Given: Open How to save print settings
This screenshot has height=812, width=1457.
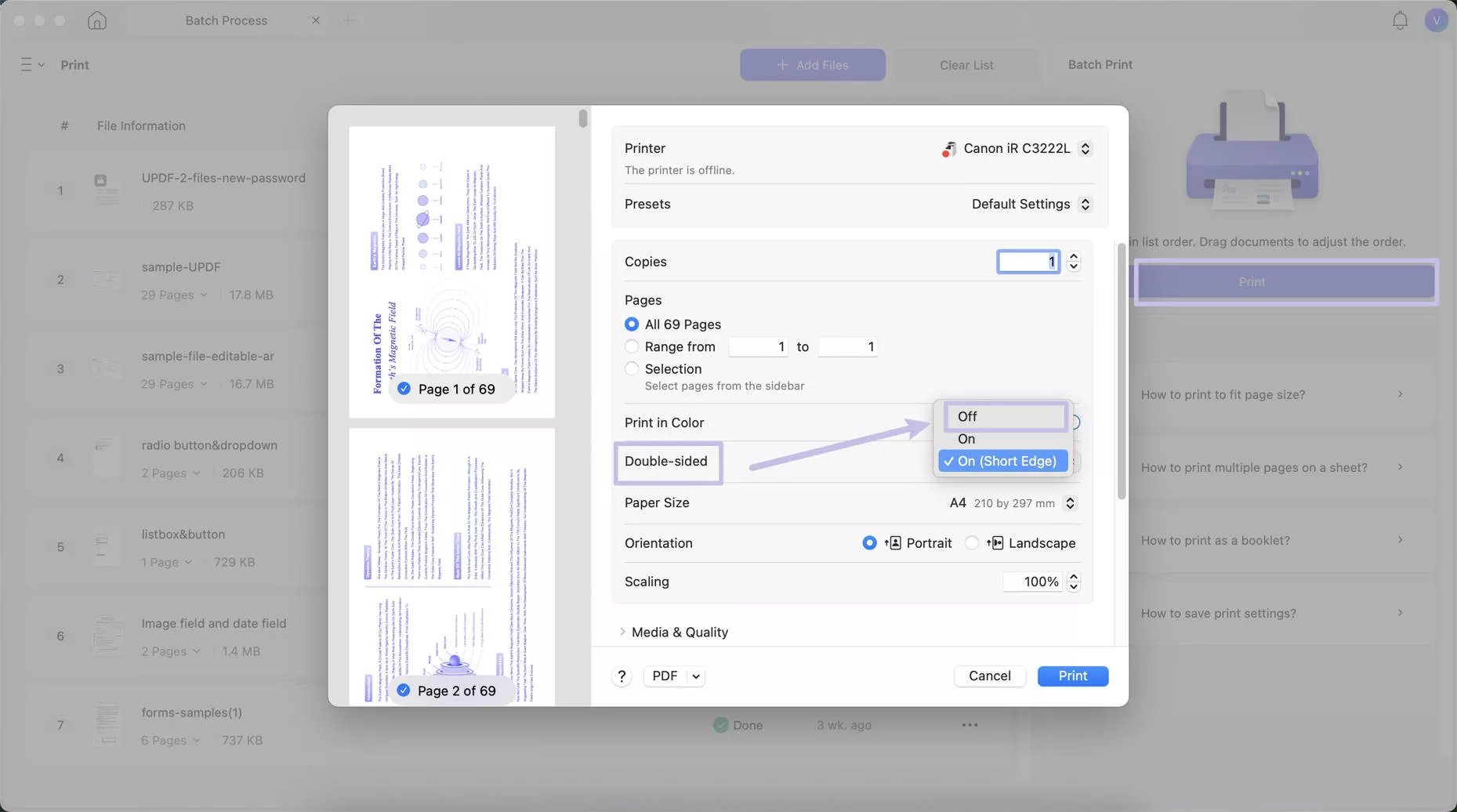Looking at the screenshot, I should (1273, 614).
